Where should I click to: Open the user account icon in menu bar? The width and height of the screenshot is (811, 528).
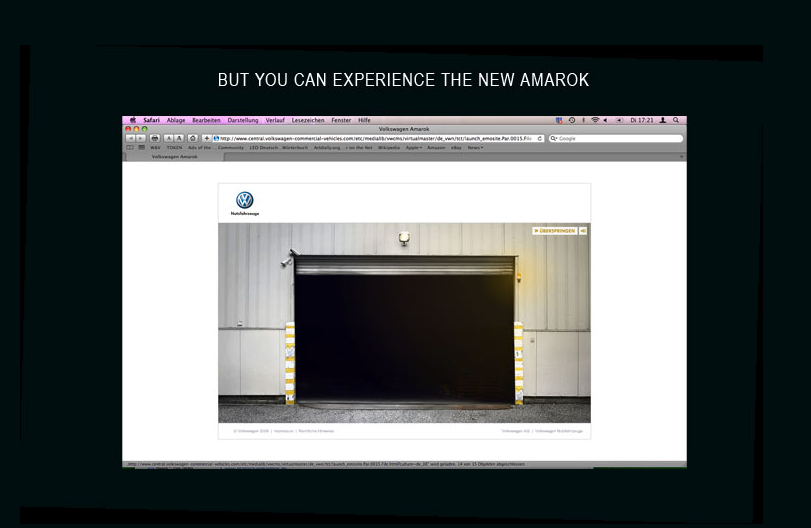coord(663,120)
